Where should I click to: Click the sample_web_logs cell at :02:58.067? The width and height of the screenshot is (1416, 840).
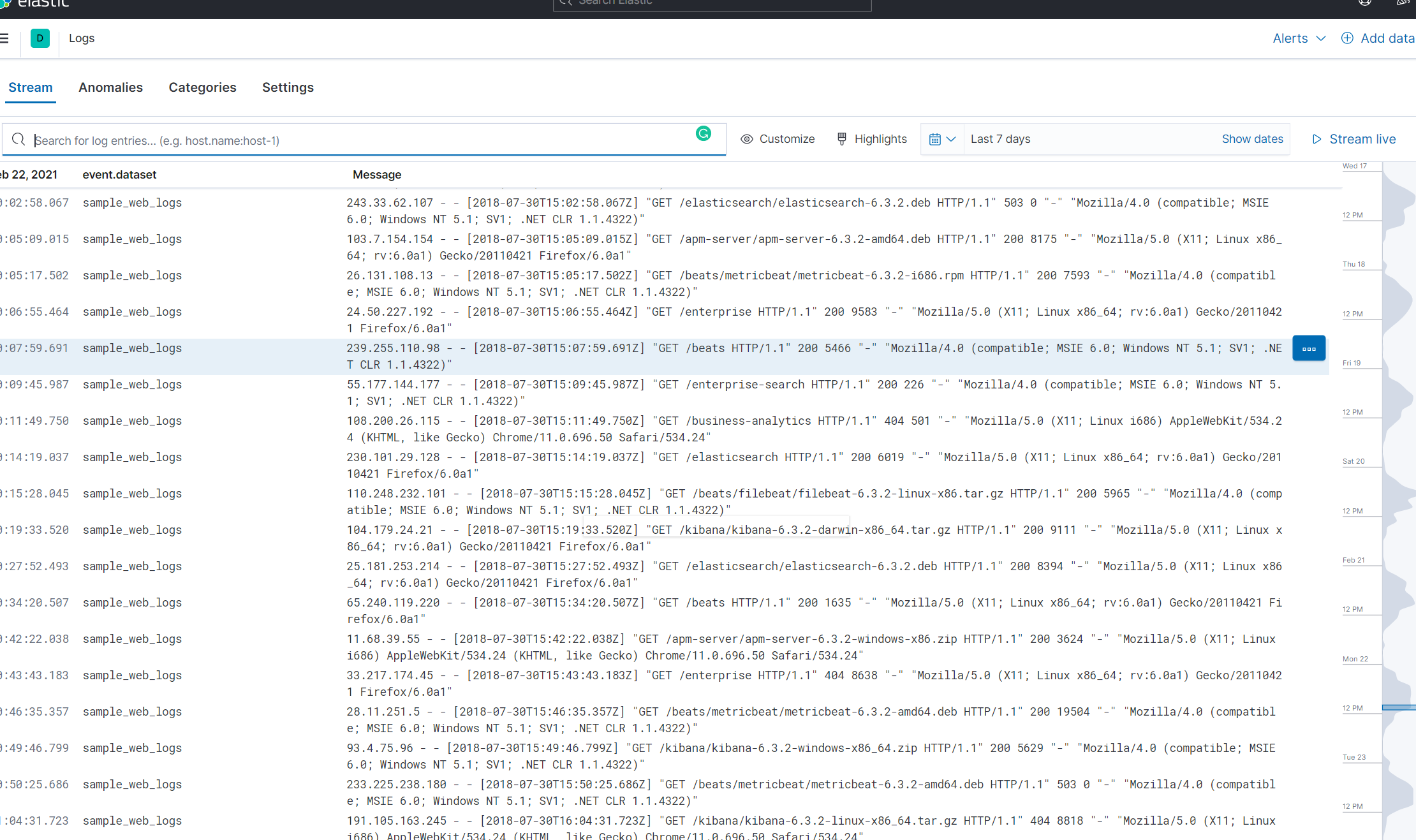pyautogui.click(x=132, y=203)
